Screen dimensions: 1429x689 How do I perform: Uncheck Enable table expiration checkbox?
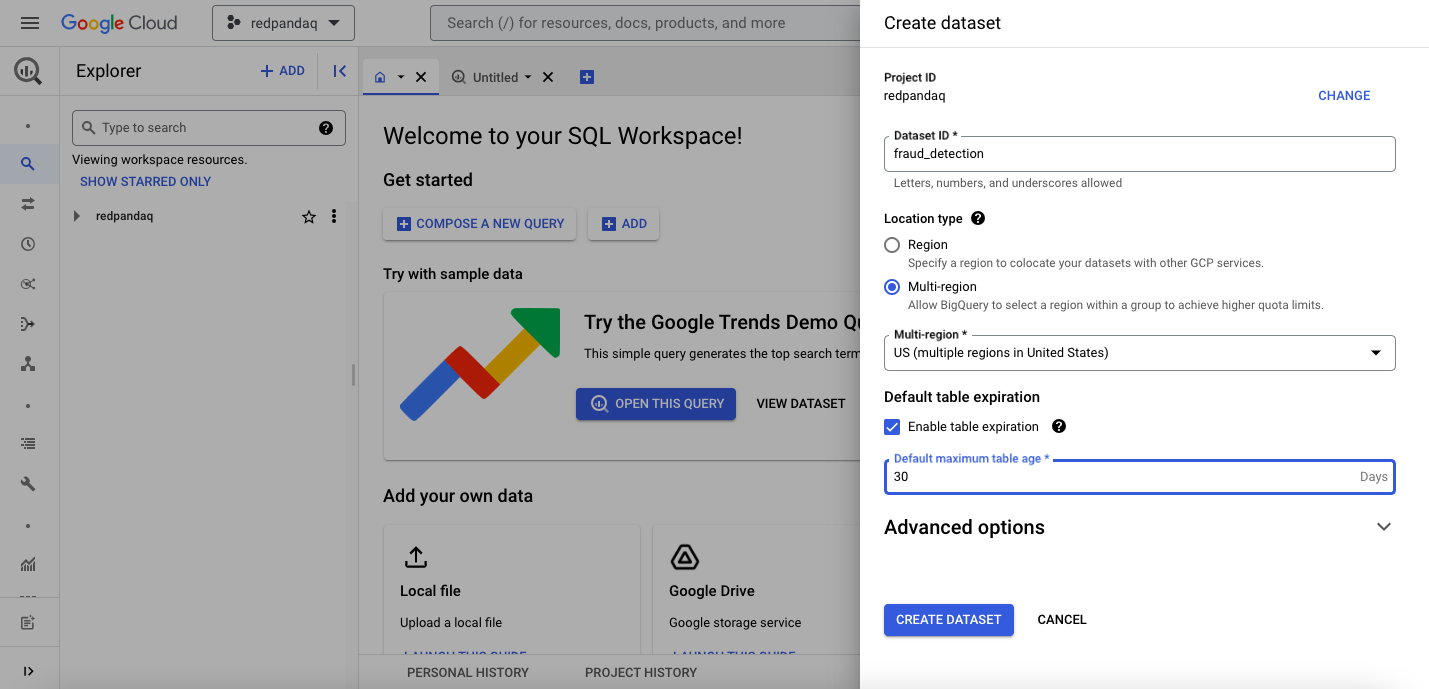click(892, 427)
